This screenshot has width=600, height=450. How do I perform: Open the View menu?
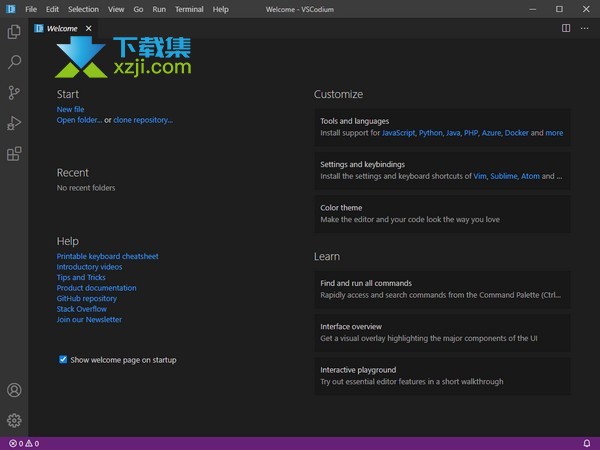point(116,9)
